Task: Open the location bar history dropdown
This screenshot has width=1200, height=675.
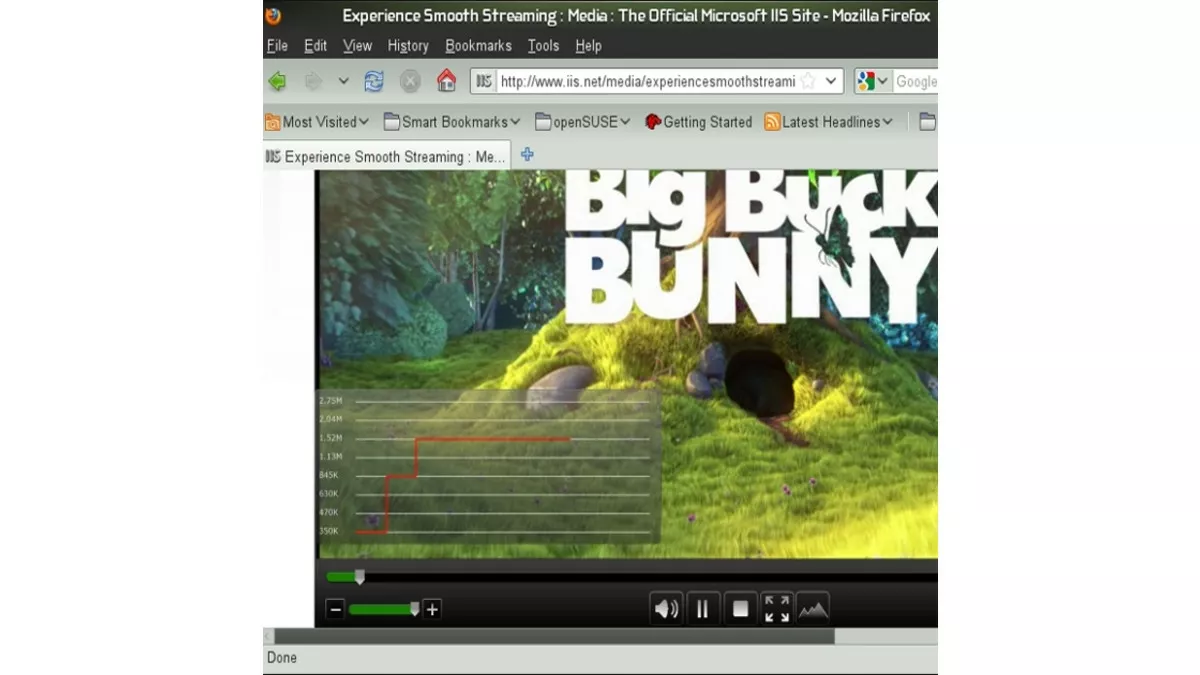Action: [x=829, y=81]
